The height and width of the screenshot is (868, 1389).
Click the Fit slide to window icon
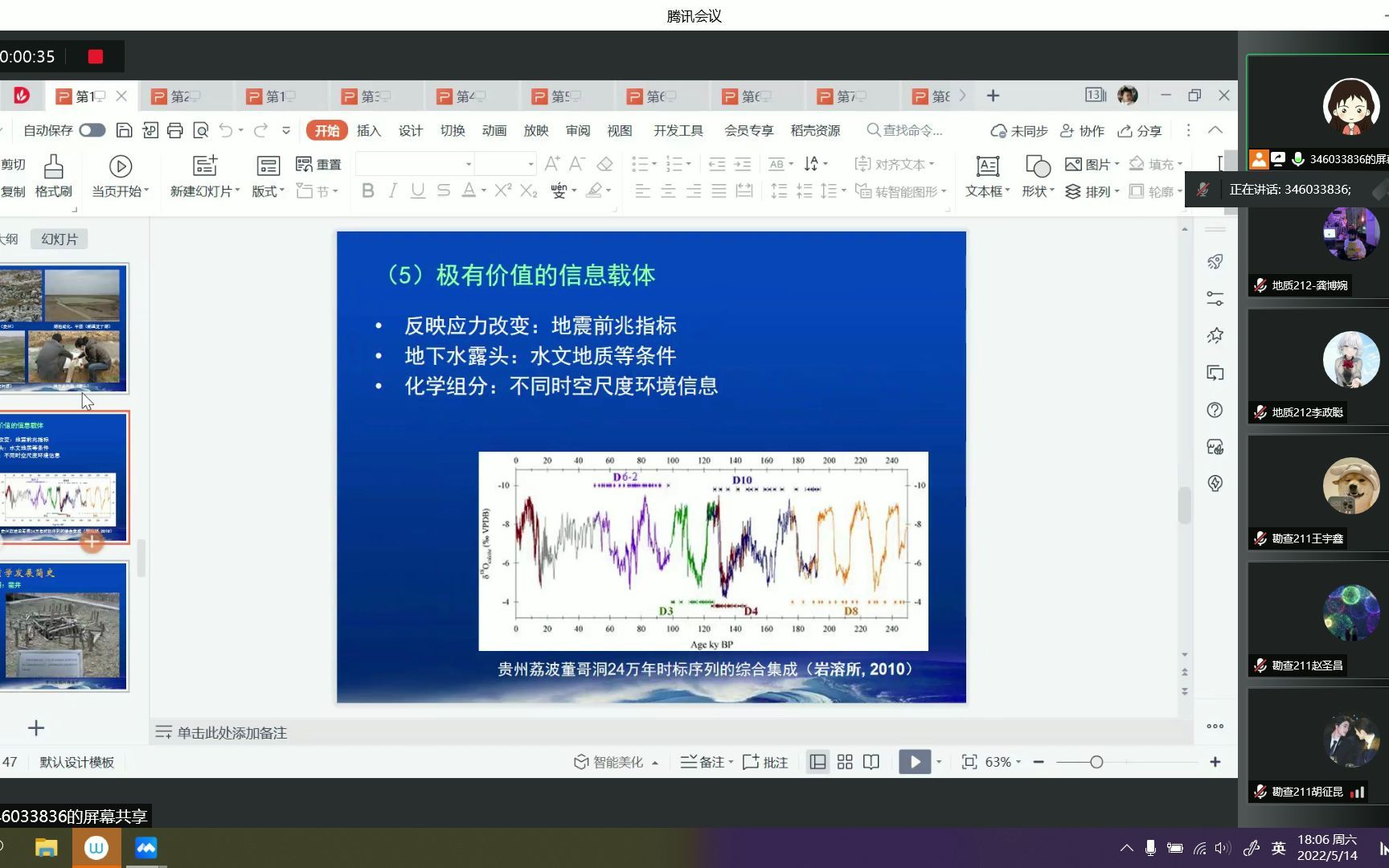[x=969, y=762]
